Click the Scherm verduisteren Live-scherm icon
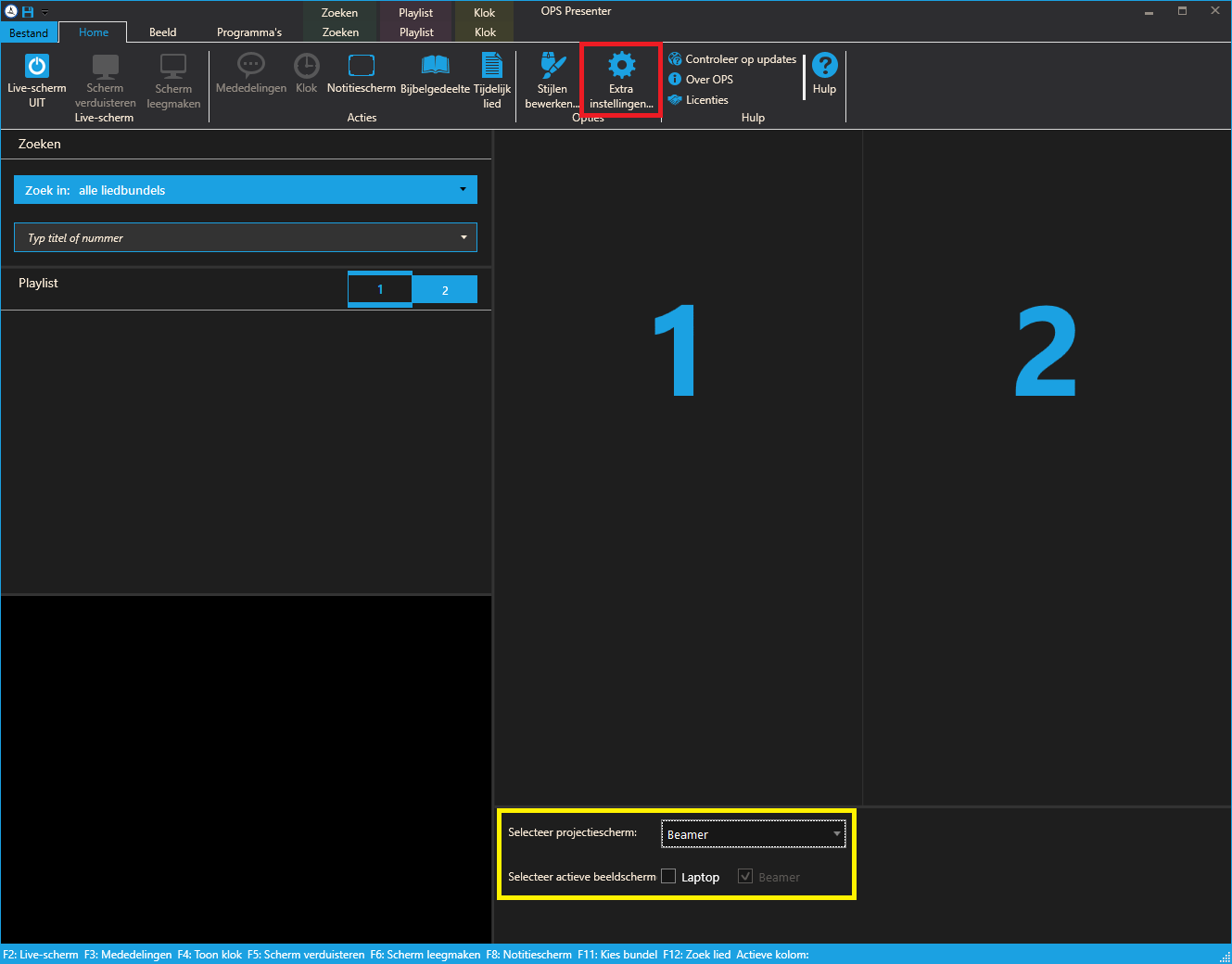This screenshot has height=964, width=1232. pos(105,67)
